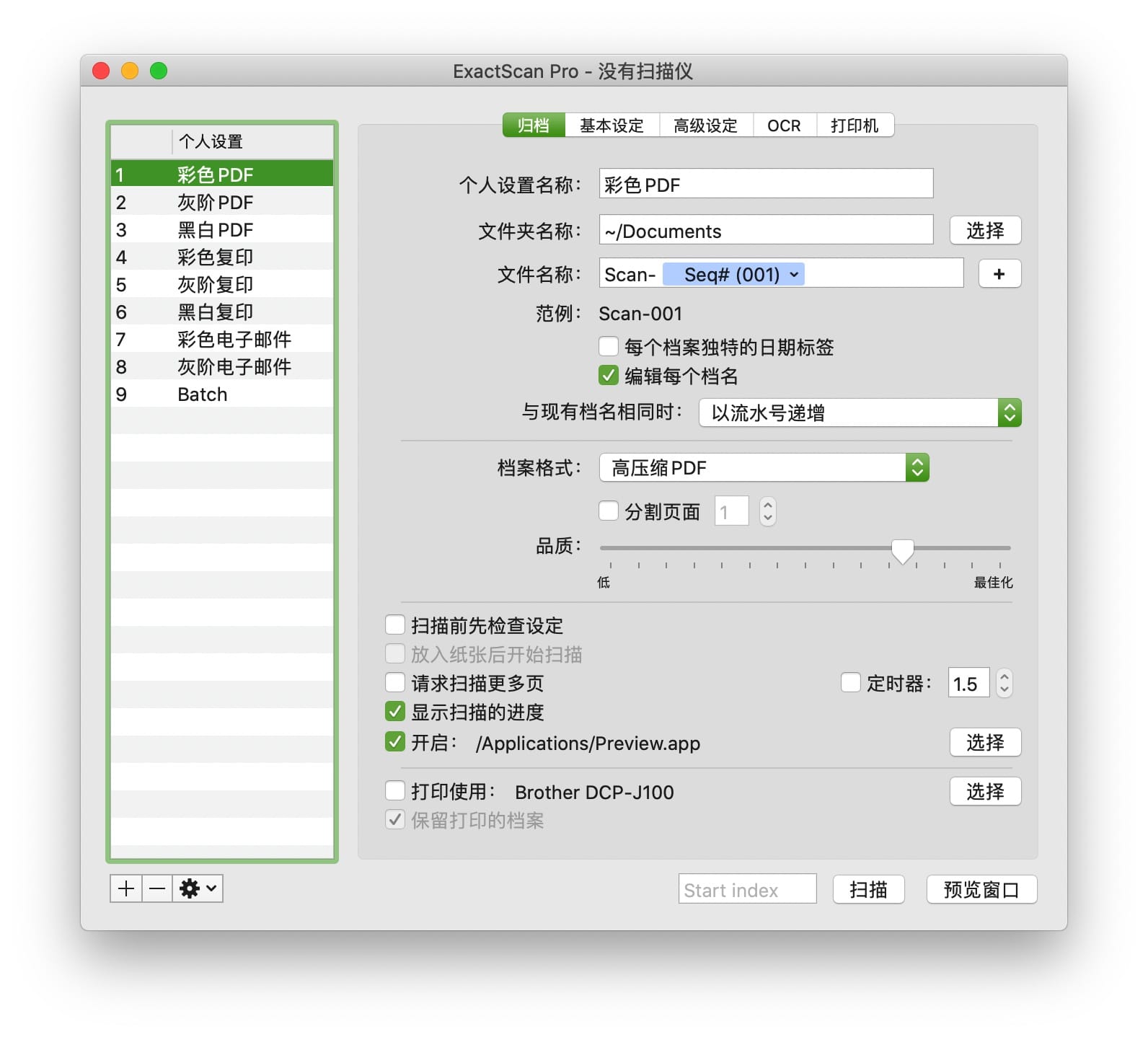Image resolution: width=1148 pixels, height=1037 pixels.
Task: Select the 黑白 PDF profile in list
Action: click(x=216, y=230)
